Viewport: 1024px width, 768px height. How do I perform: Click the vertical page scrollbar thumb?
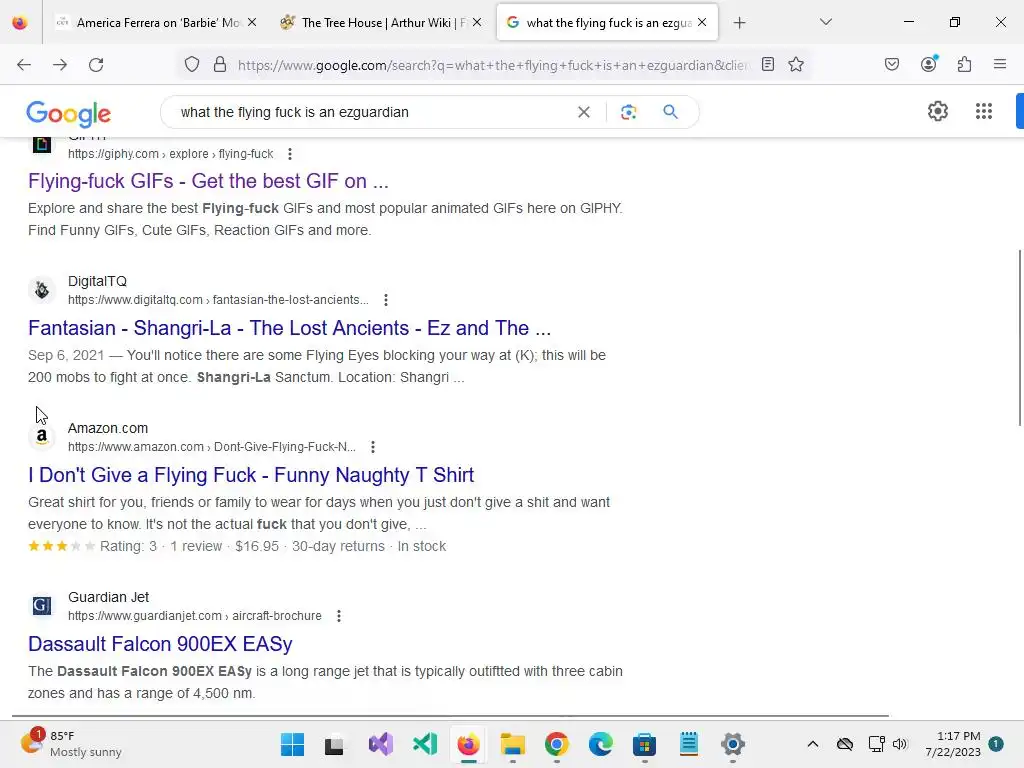(x=1019, y=338)
